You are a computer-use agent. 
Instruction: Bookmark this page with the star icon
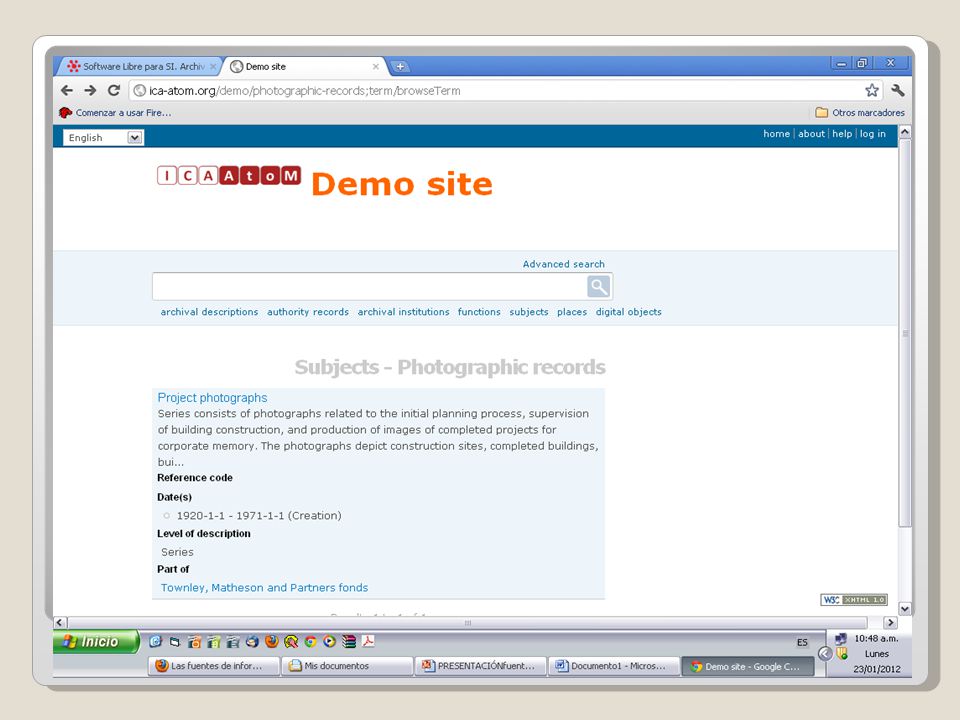[872, 91]
